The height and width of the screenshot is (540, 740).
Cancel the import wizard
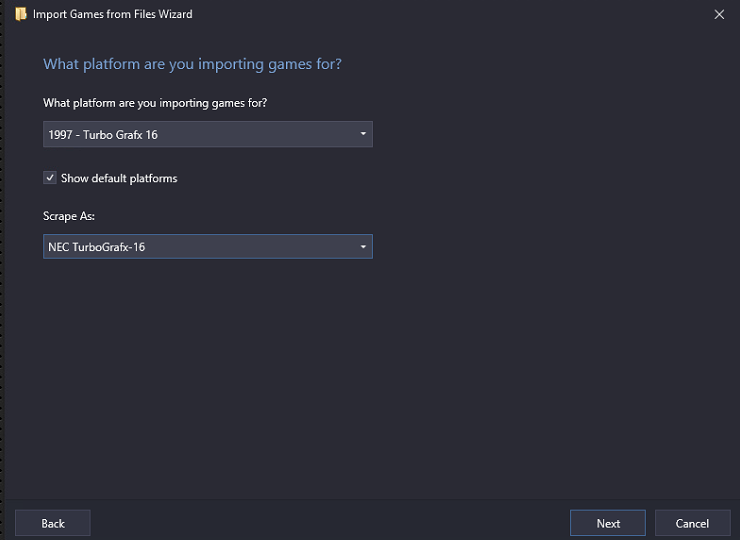[692, 523]
